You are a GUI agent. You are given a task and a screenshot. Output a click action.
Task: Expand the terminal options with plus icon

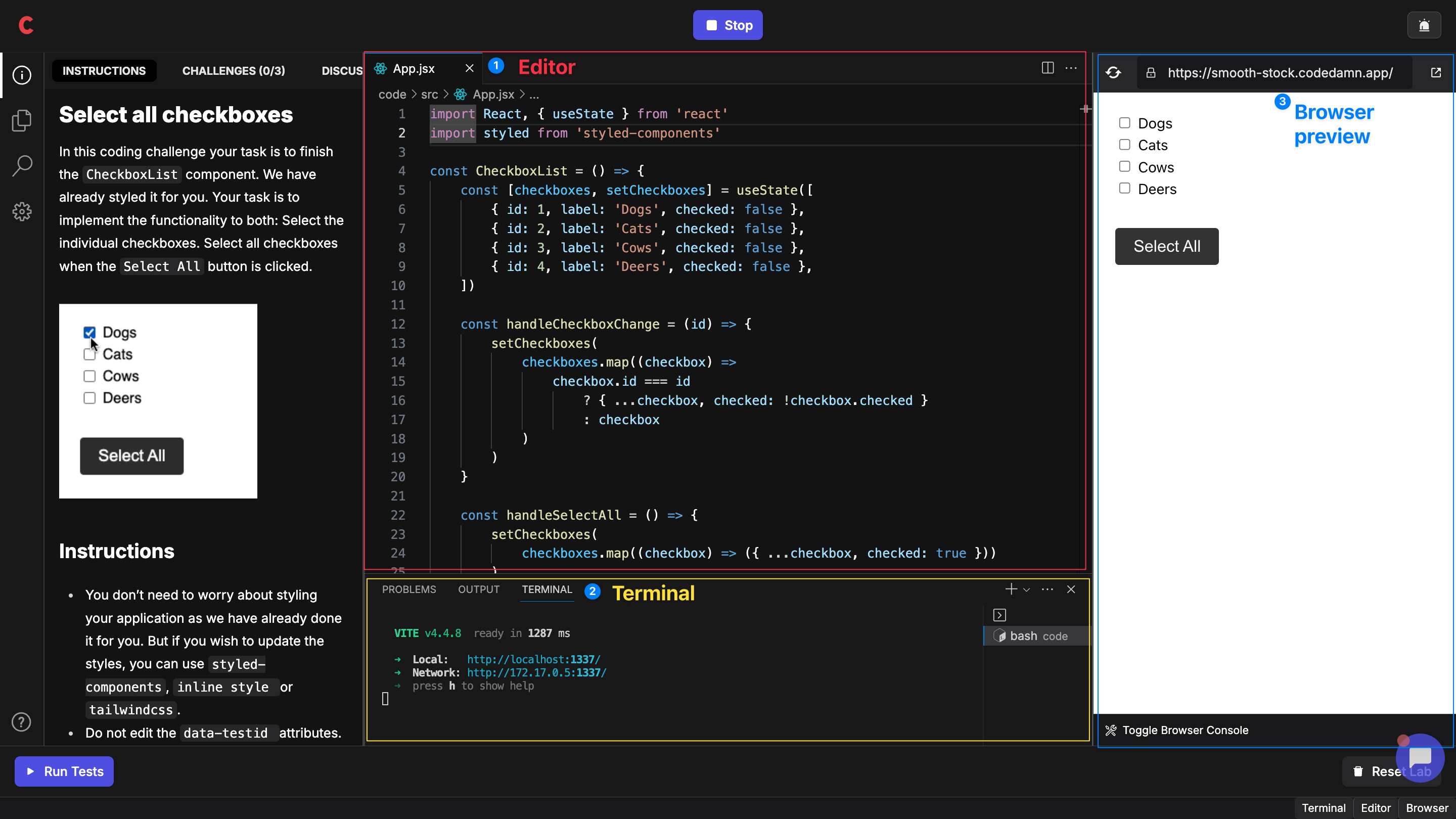tap(1011, 589)
